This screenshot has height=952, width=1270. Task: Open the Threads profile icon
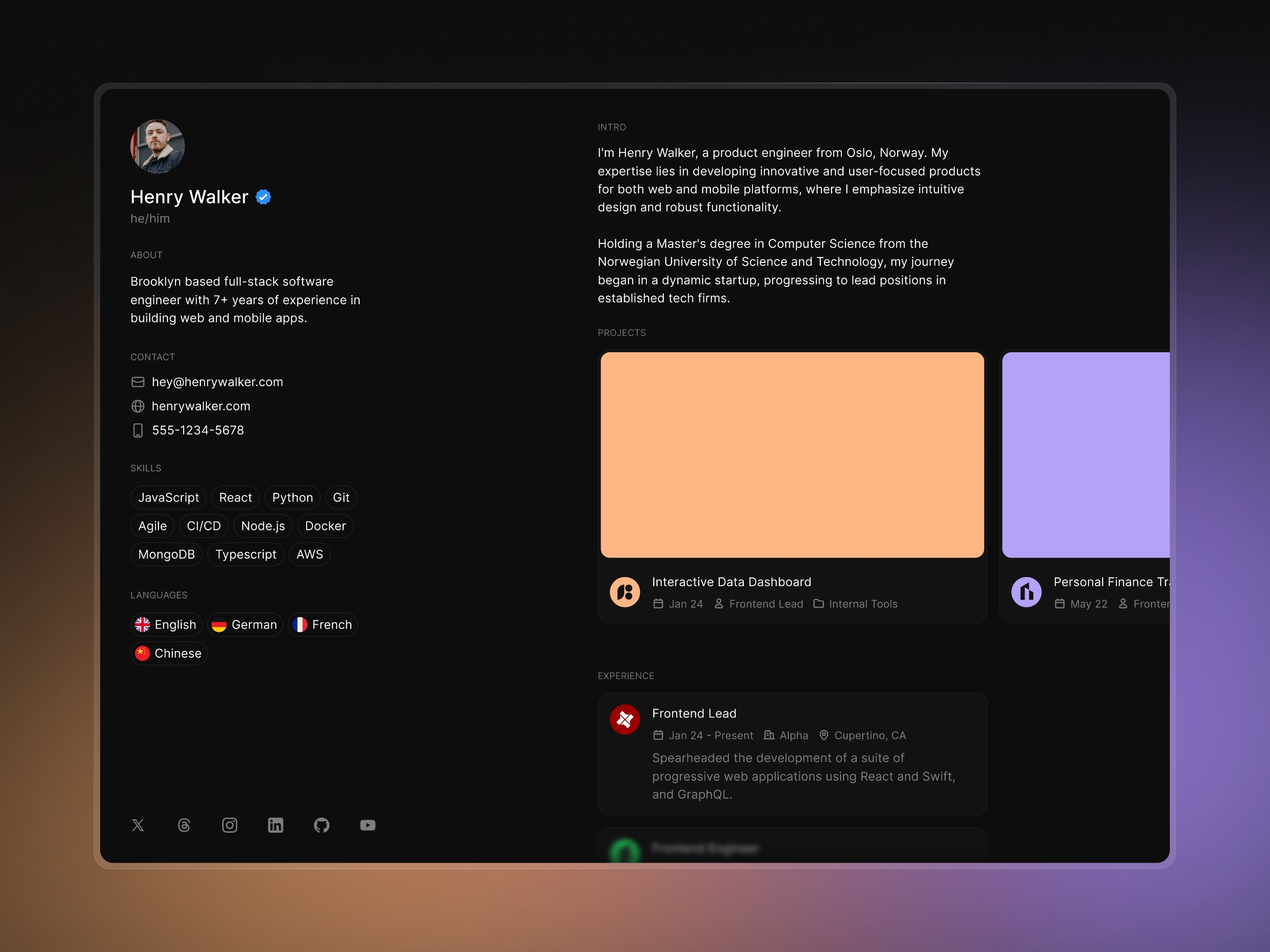[x=184, y=825]
